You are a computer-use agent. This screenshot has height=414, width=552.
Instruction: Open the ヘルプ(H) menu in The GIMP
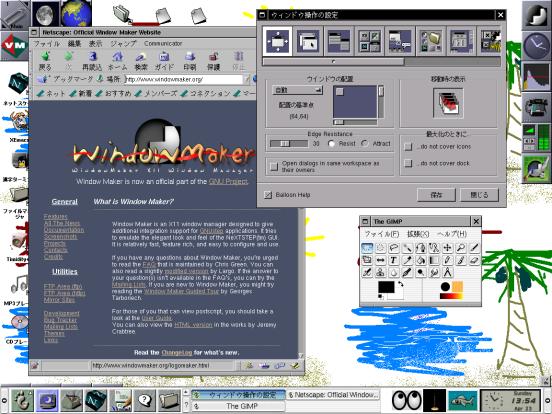452,234
